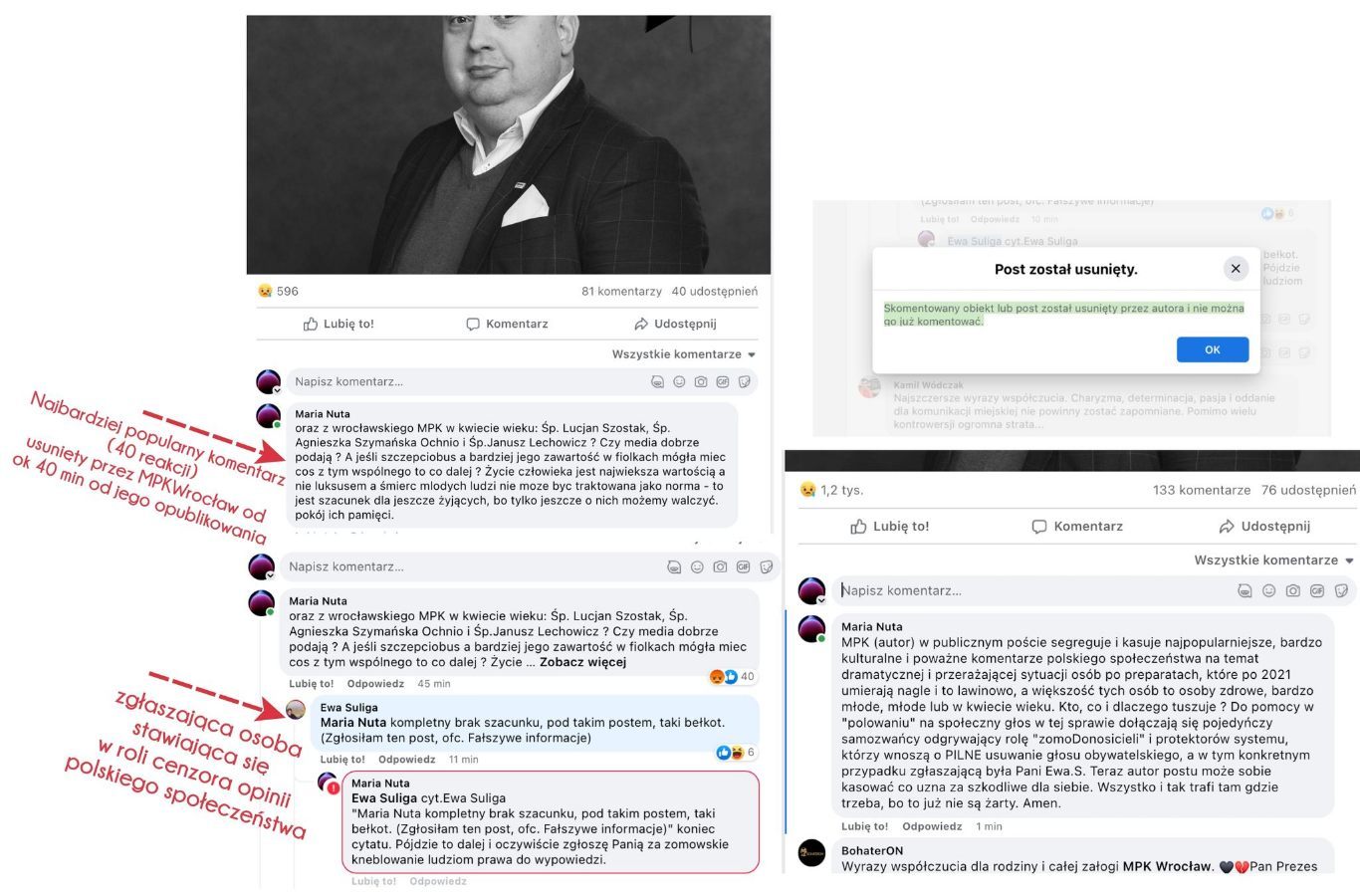The image size is (1360, 896).
Task: Click the GIF icon in the 133-komentarze post's comment box
Action: [1317, 590]
